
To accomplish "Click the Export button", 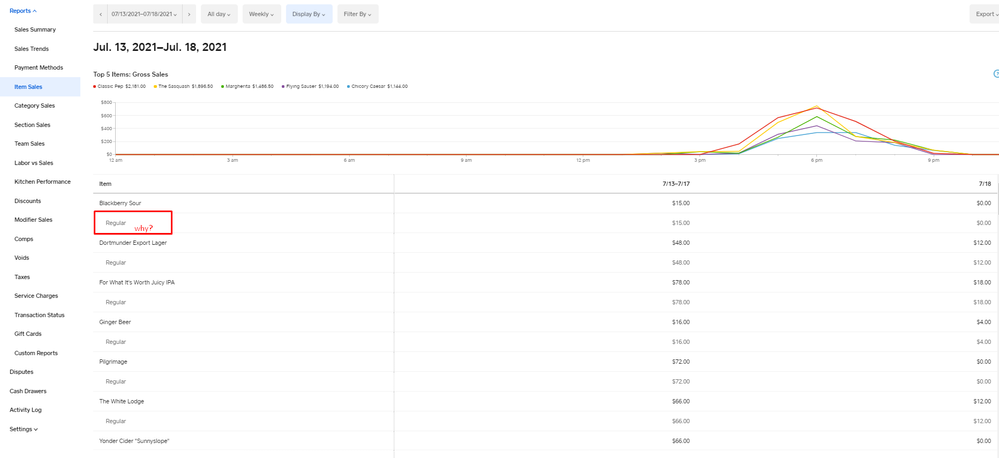I will pos(984,14).
